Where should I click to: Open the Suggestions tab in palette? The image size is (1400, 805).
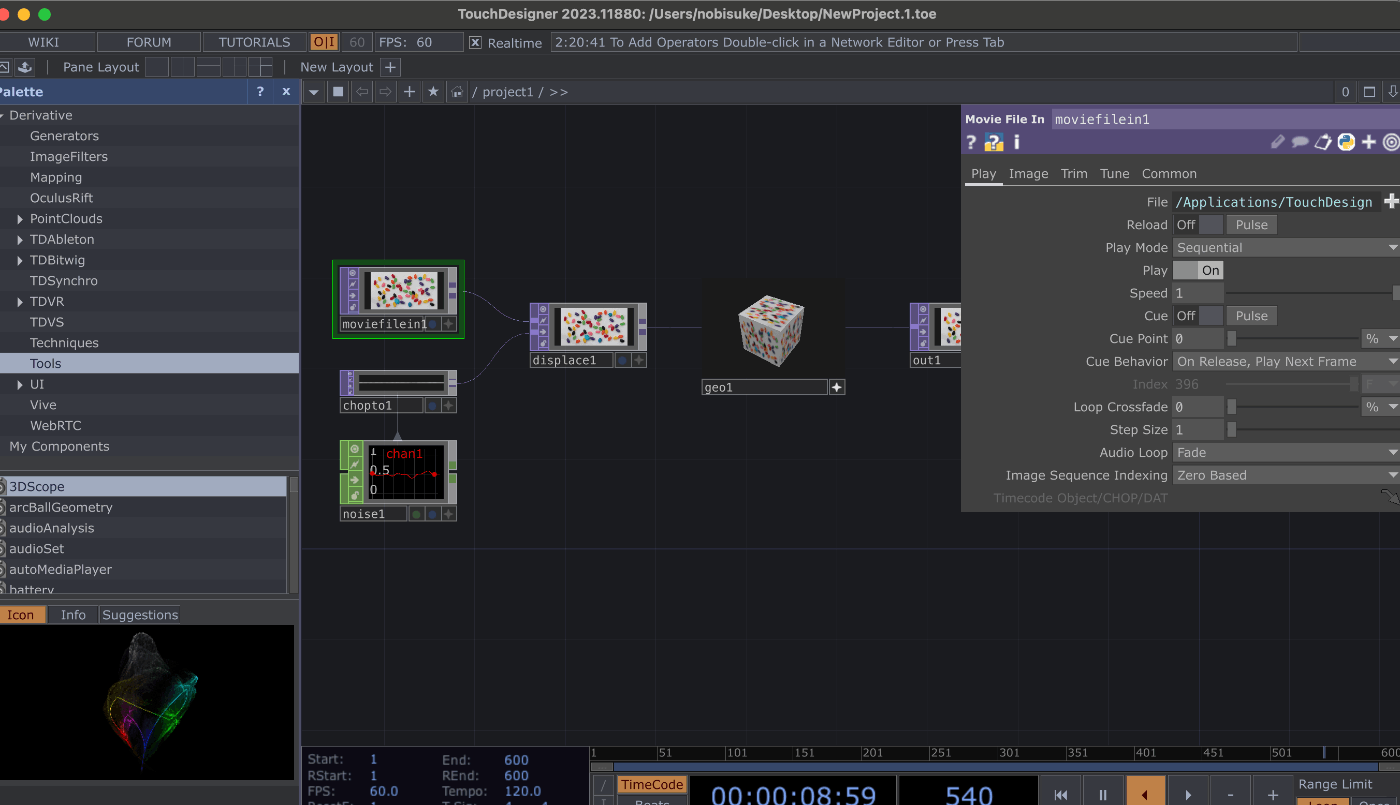(x=140, y=615)
